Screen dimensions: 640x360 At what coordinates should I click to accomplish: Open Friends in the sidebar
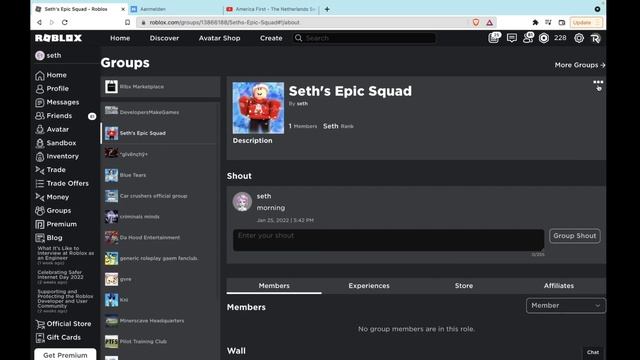tap(53, 116)
